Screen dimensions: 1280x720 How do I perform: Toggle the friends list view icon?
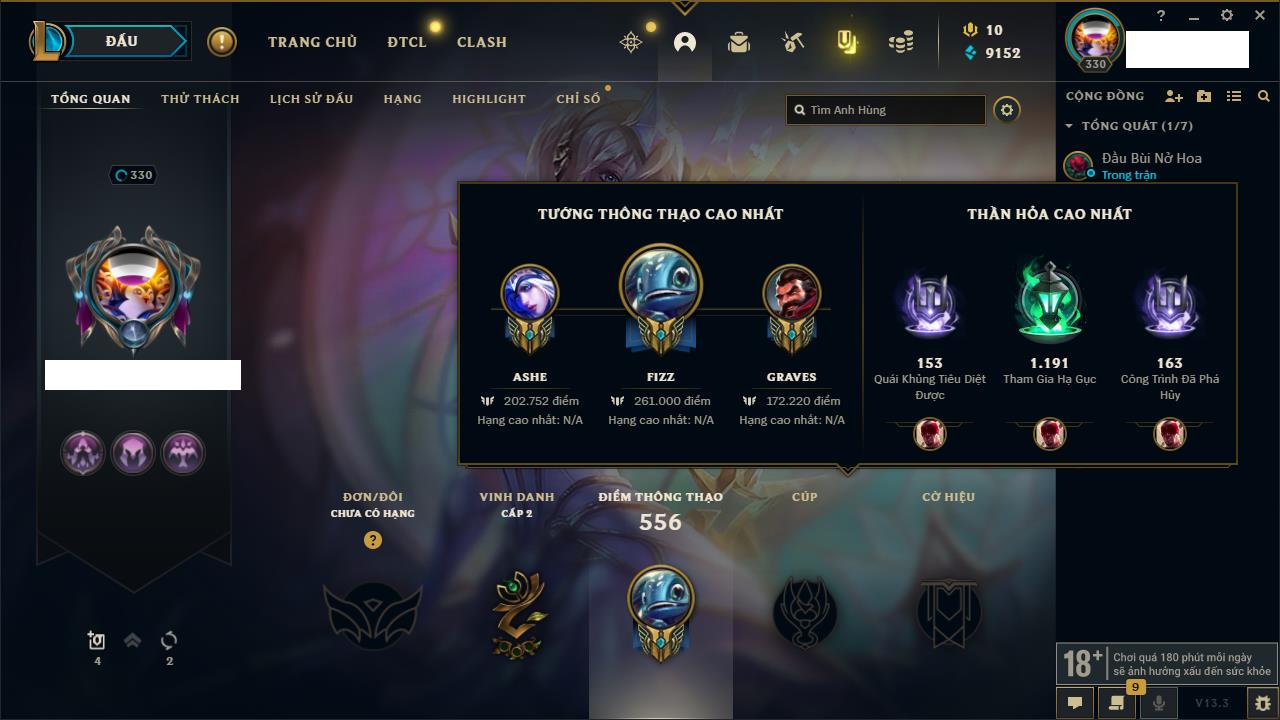[1234, 96]
